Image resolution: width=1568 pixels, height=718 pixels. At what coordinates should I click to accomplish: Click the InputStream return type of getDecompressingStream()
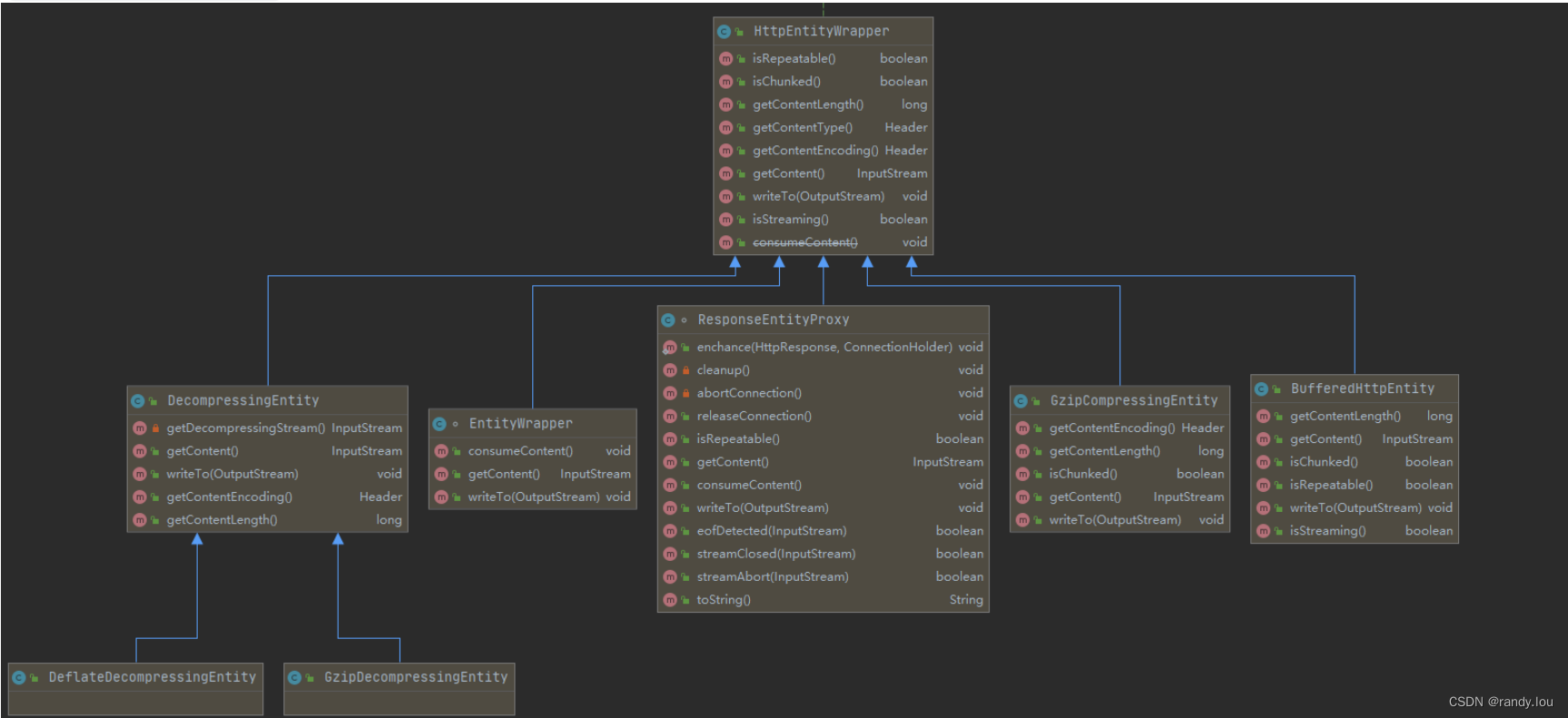[x=367, y=428]
